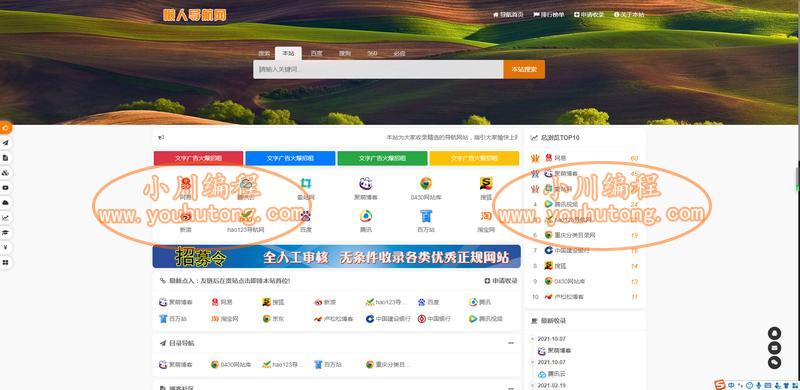Open the home icon in left sidebar
Image resolution: width=800 pixels, height=390 pixels.
click(5, 128)
